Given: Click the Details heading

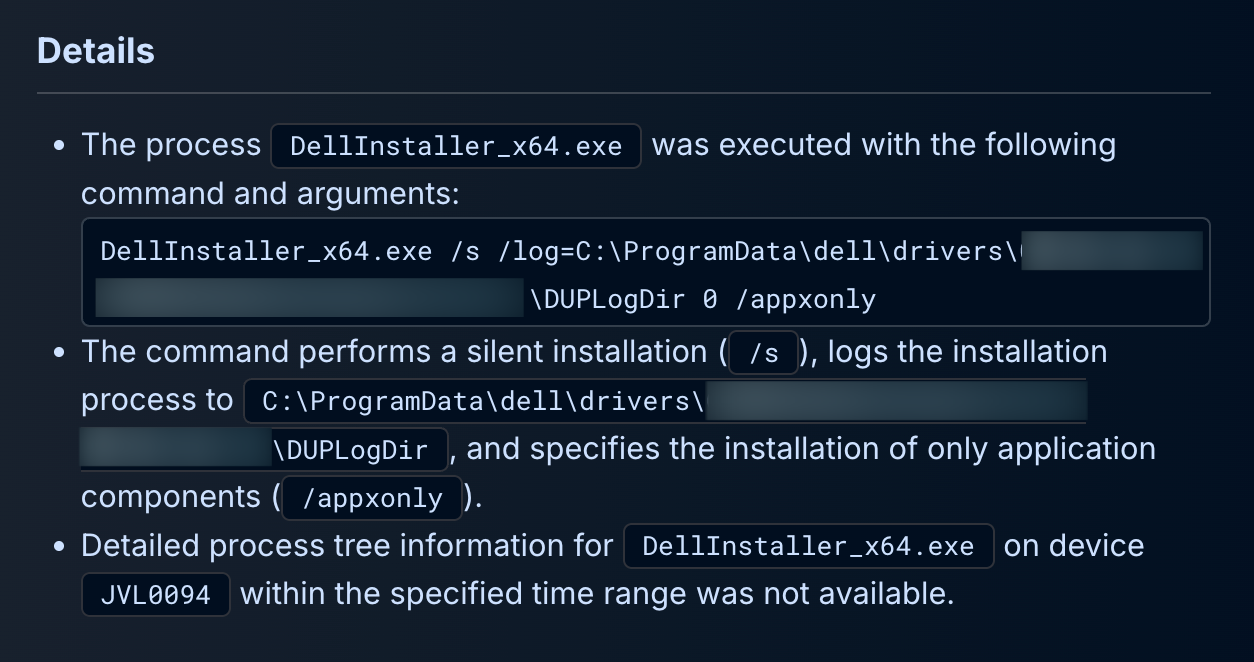Looking at the screenshot, I should [96, 51].
